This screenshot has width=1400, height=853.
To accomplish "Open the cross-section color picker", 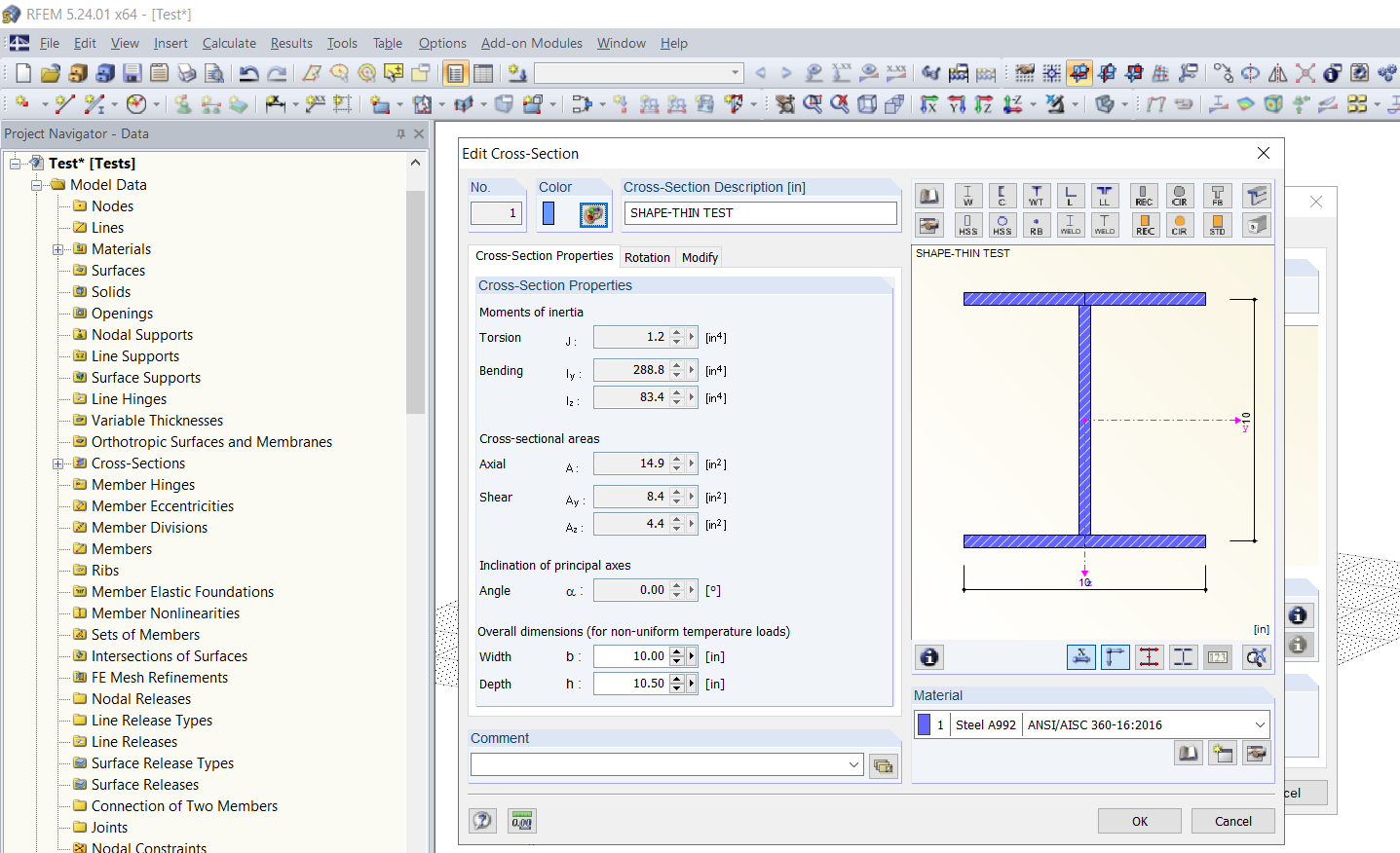I will click(x=593, y=216).
